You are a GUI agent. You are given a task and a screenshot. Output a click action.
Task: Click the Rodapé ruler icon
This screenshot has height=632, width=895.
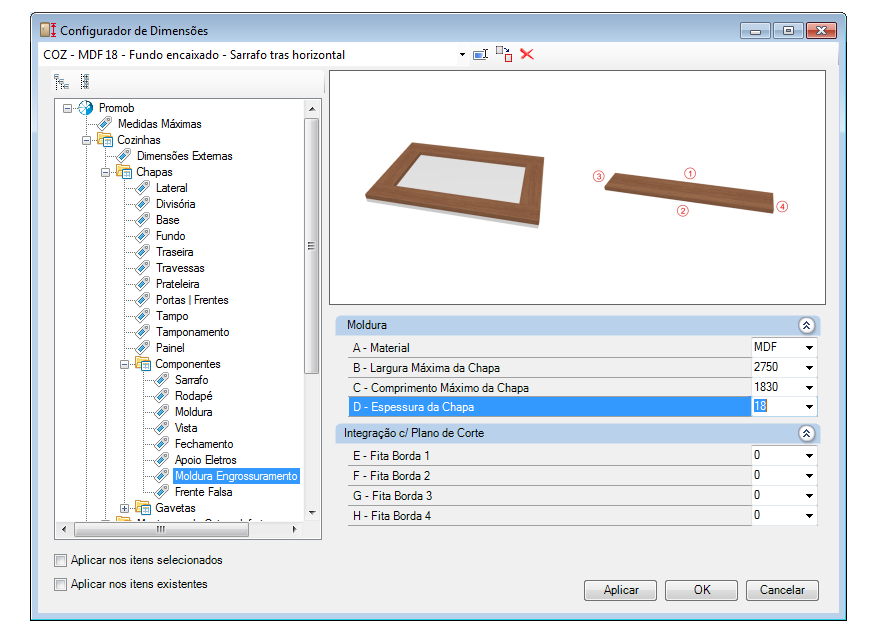click(x=162, y=396)
